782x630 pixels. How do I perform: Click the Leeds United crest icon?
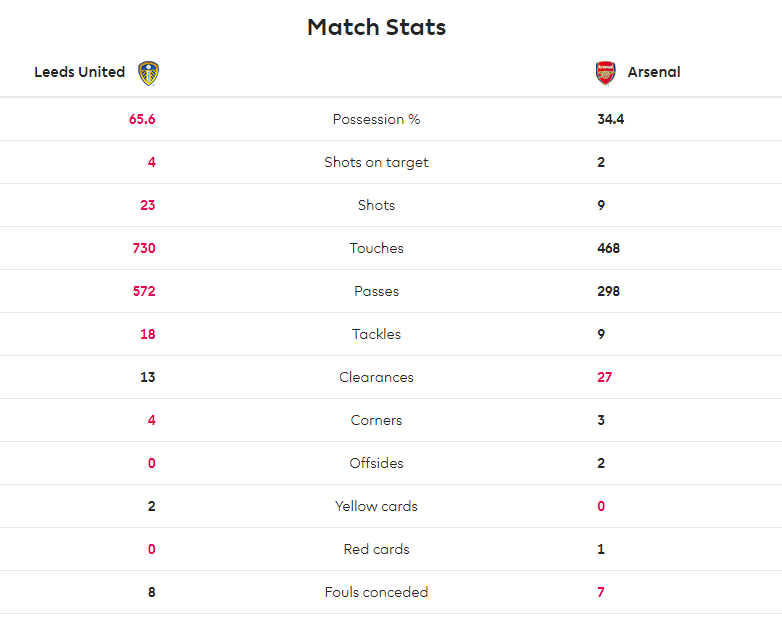point(149,73)
